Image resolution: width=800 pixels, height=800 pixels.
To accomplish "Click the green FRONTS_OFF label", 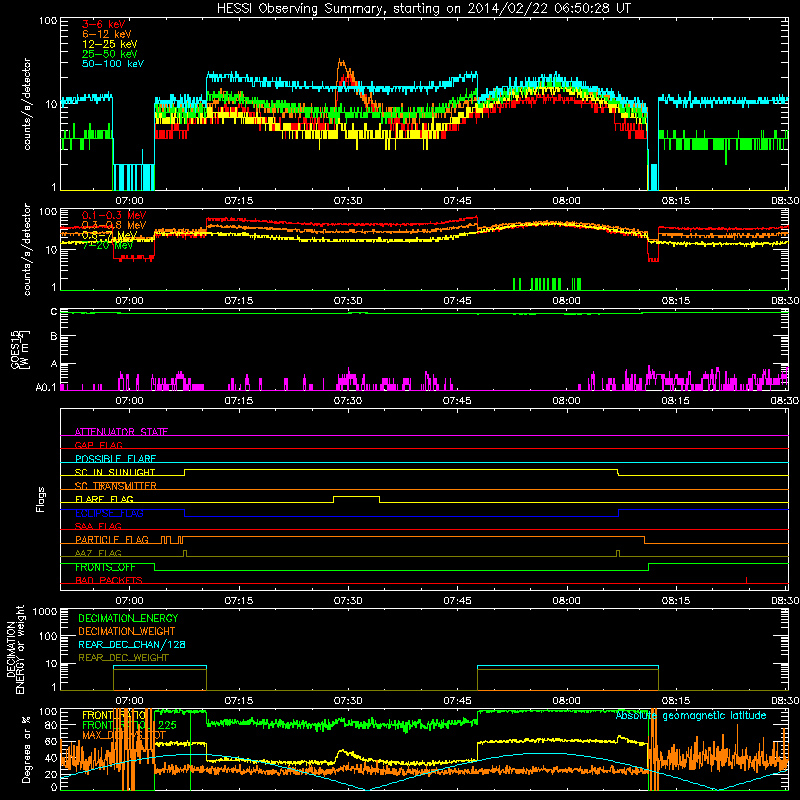I will pyautogui.click(x=105, y=567).
